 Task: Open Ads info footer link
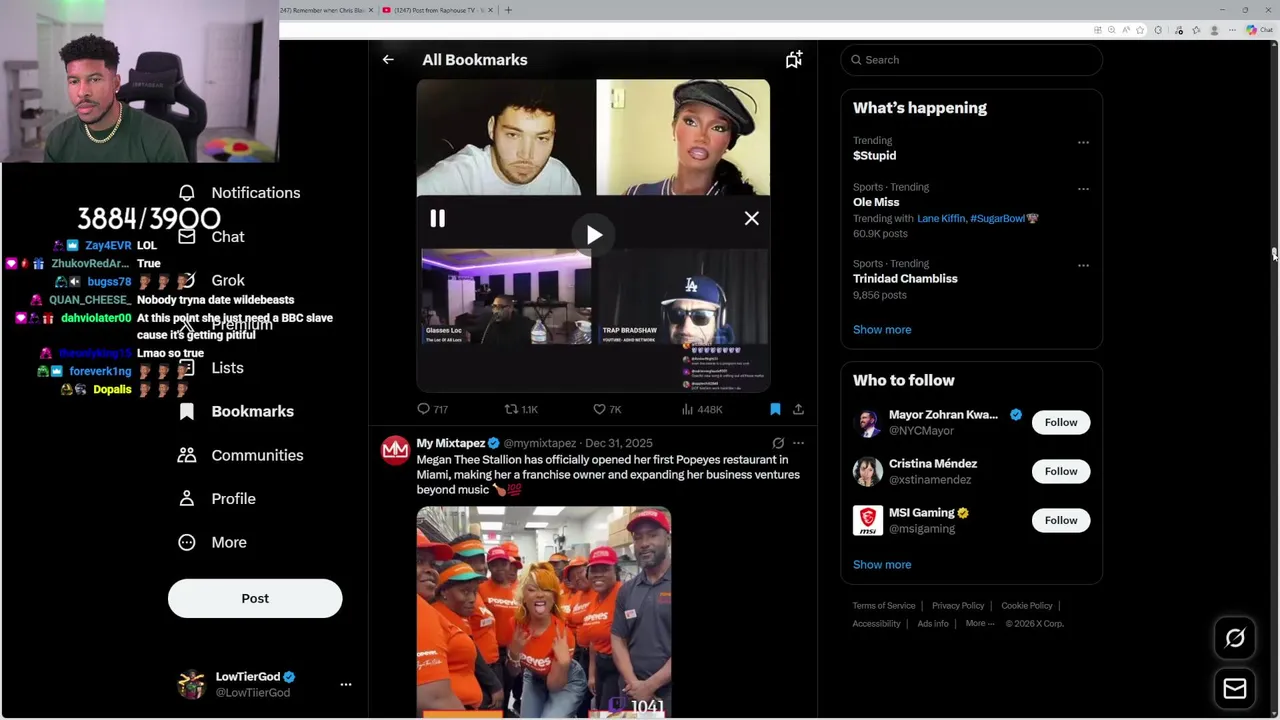[933, 624]
